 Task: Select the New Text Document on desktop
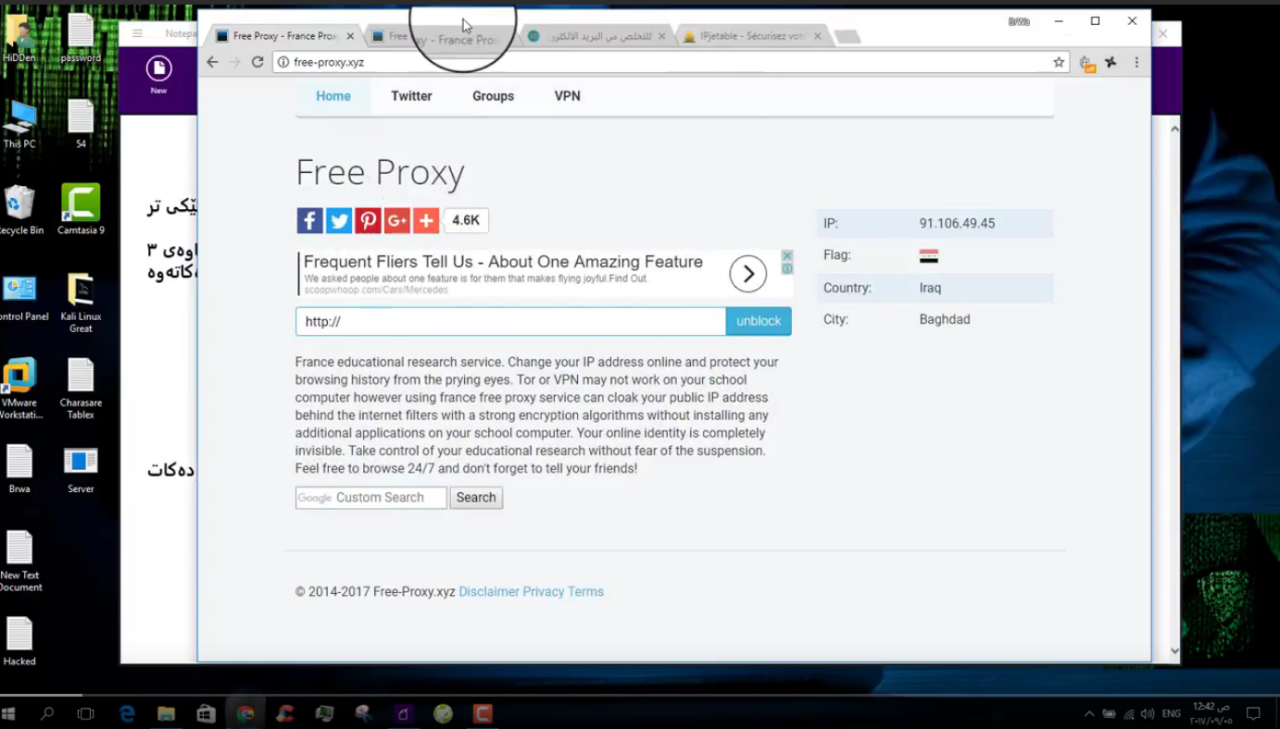[20, 561]
